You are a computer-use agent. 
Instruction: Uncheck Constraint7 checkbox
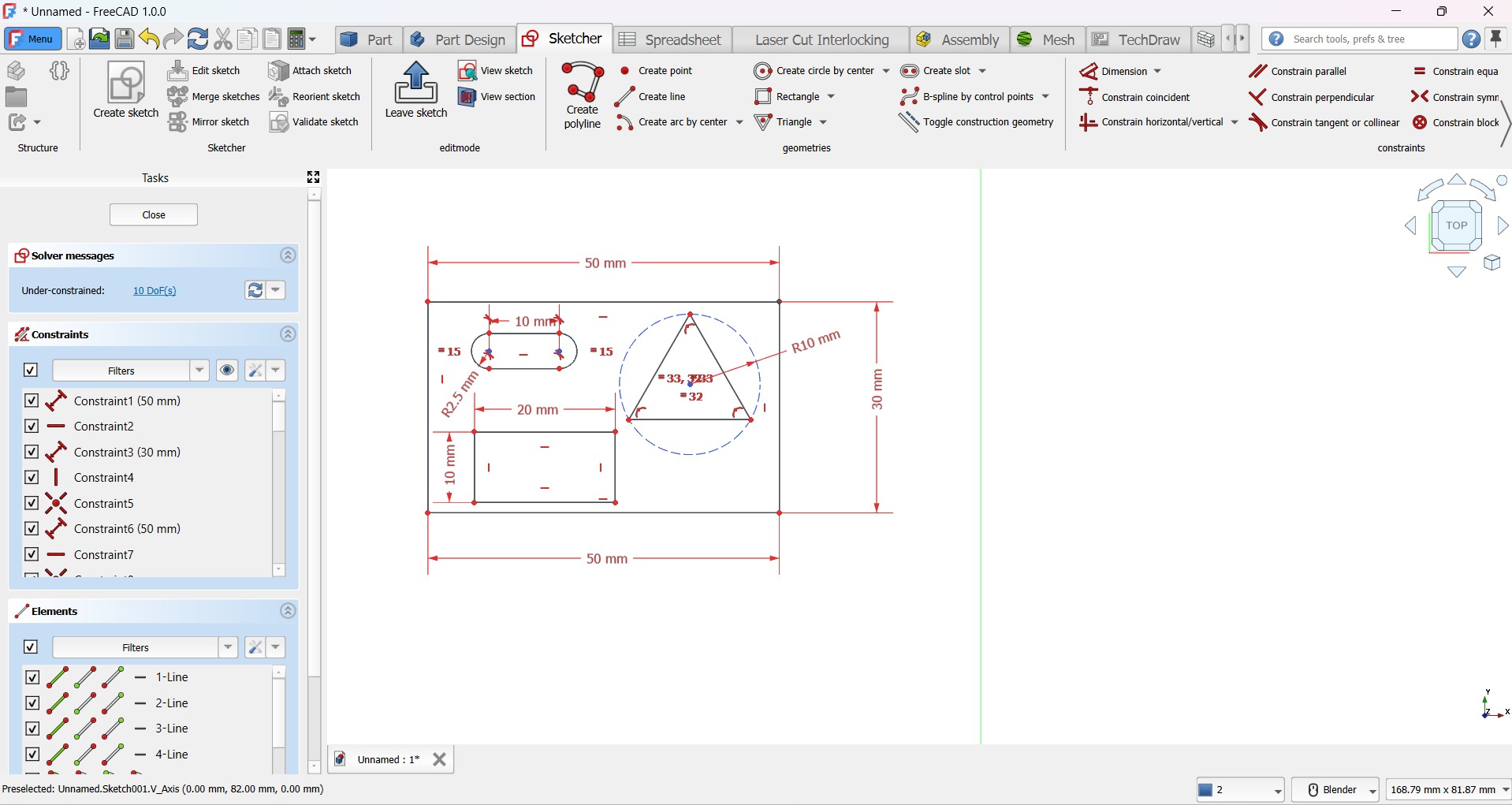(x=32, y=554)
